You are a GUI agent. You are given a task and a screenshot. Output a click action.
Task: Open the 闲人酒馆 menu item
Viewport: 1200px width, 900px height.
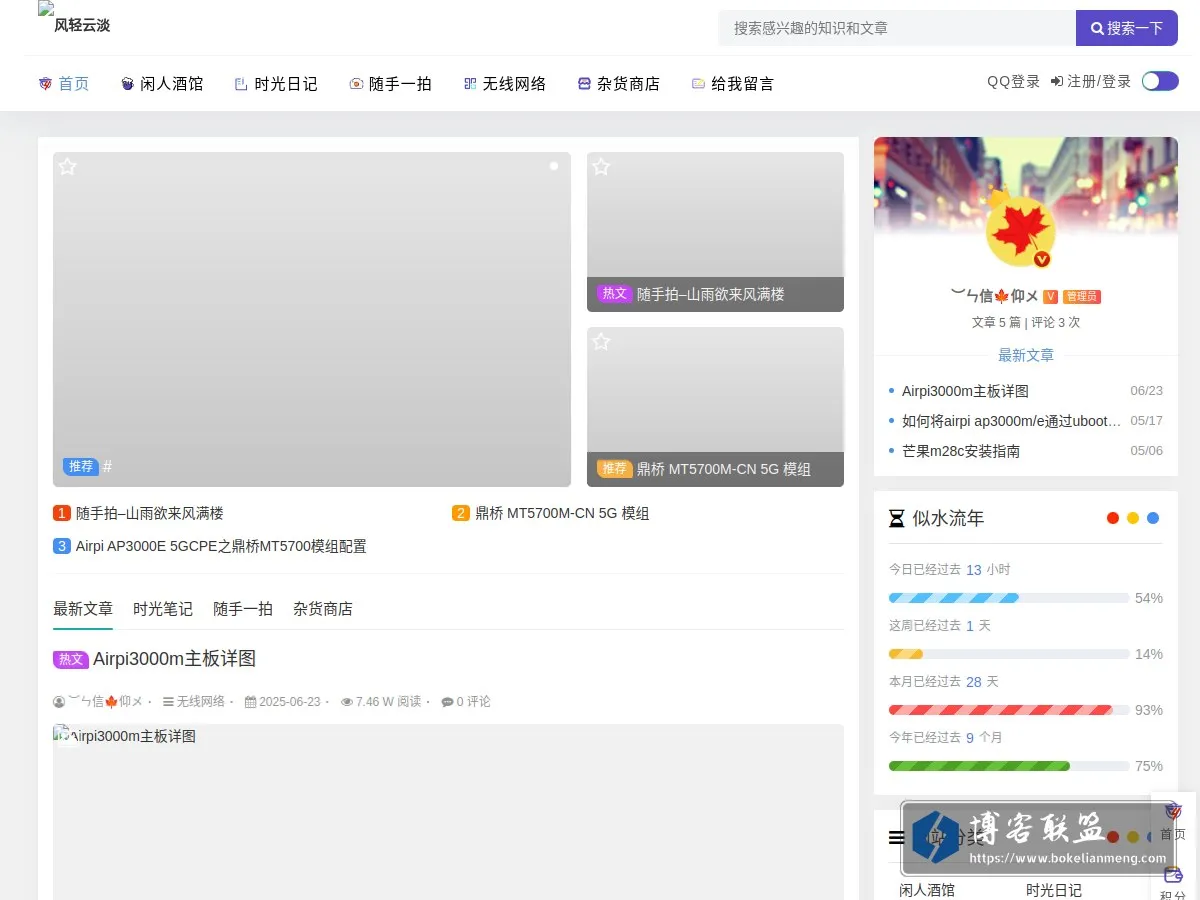[x=162, y=84]
